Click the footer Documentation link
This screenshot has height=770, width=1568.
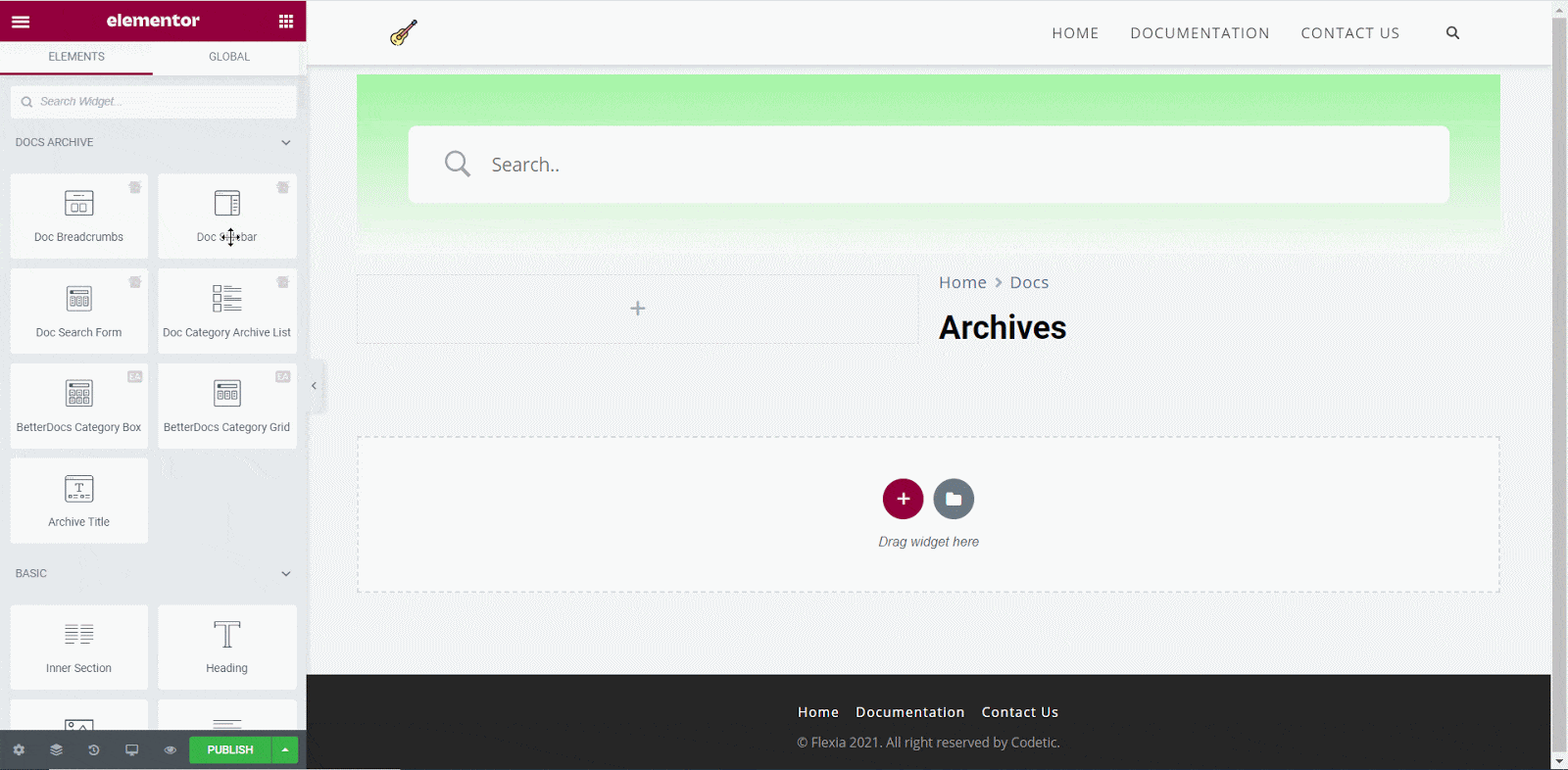(x=910, y=712)
